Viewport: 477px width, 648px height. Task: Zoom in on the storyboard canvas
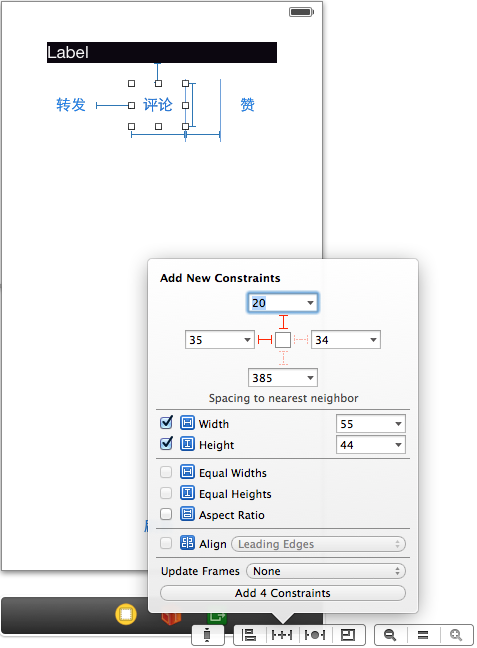[456, 635]
